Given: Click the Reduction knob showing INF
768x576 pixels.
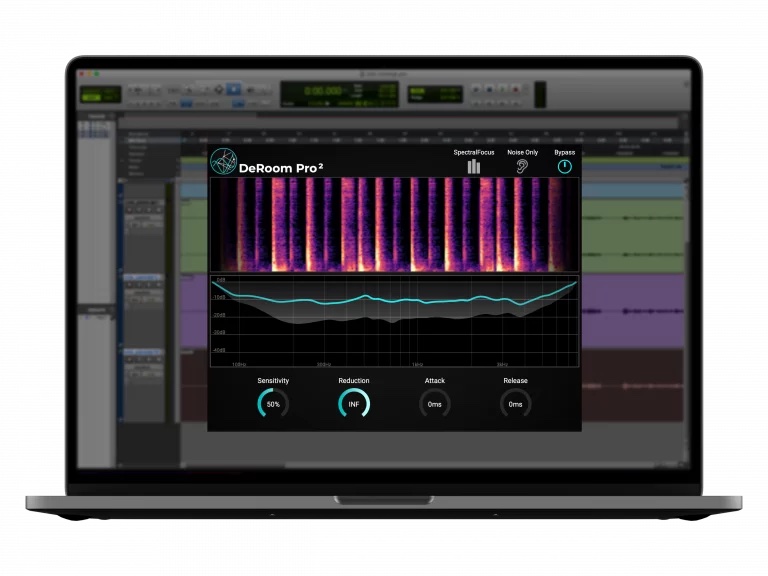Looking at the screenshot, I should [354, 404].
